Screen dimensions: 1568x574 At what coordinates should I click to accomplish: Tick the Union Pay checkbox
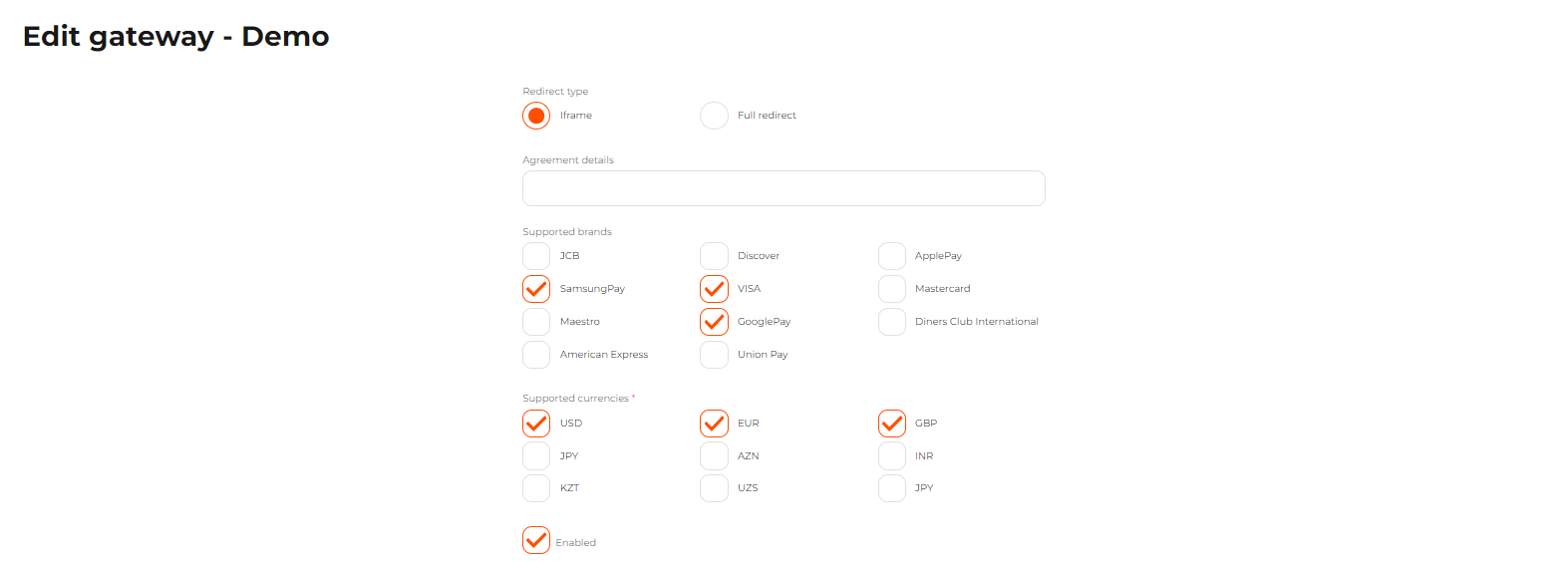tap(714, 355)
